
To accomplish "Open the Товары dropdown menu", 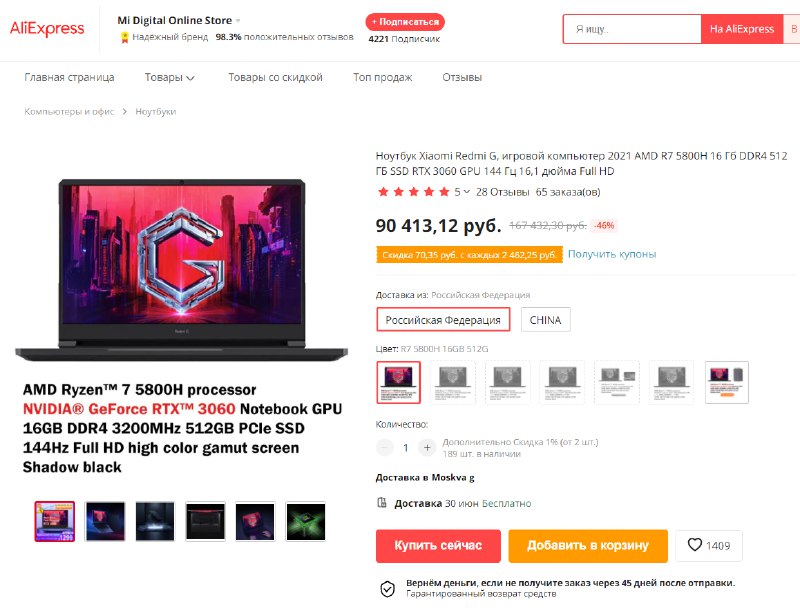I will [x=169, y=78].
